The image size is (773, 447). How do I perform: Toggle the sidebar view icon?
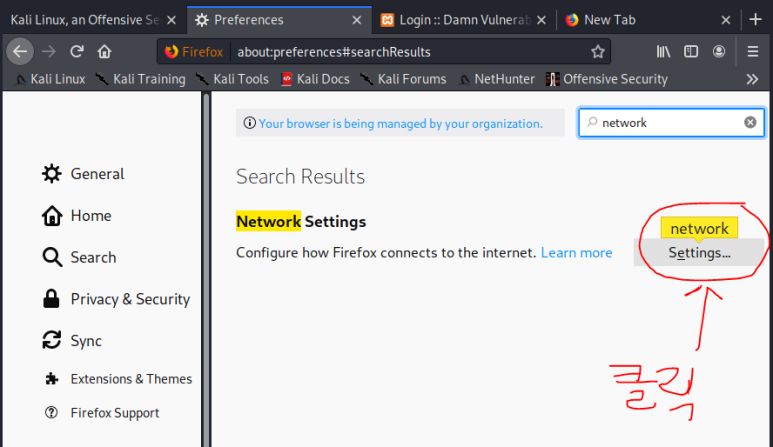pyautogui.click(x=691, y=51)
